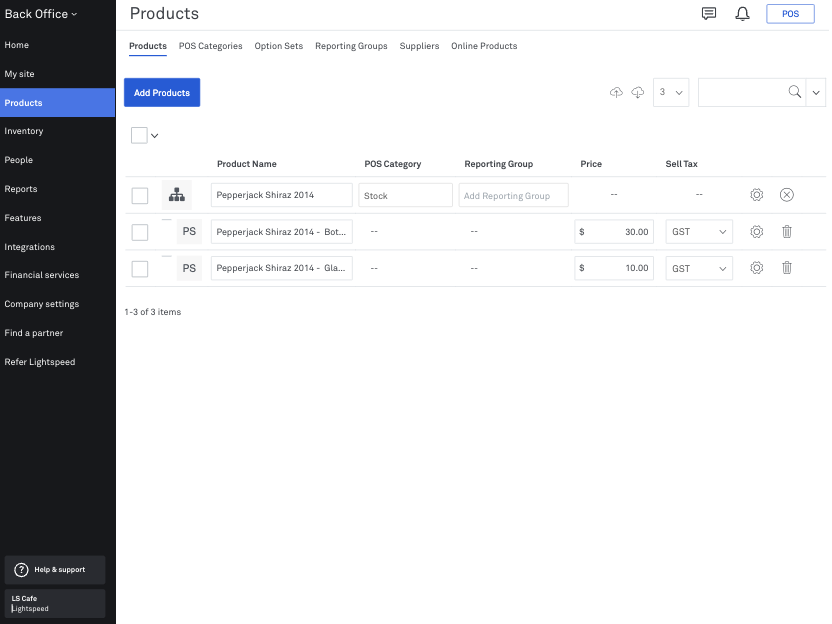Click the PS thumbnail of the Glass variant

pyautogui.click(x=189, y=268)
